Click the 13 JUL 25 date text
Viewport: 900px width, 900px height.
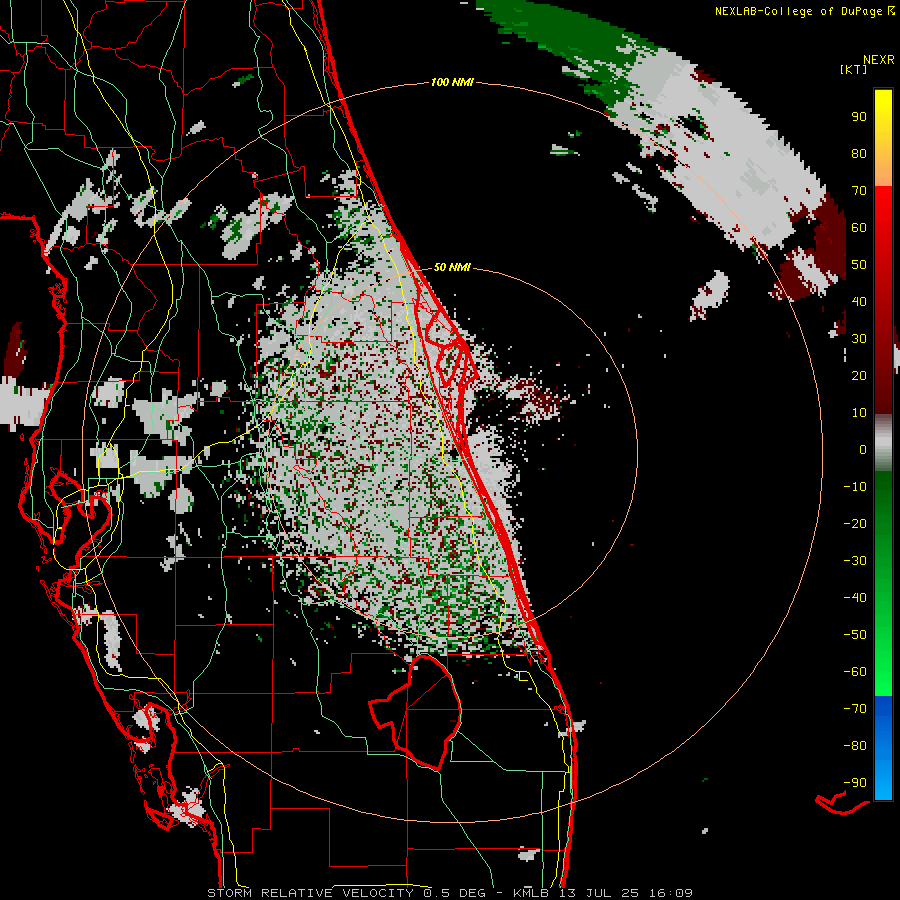click(x=600, y=893)
